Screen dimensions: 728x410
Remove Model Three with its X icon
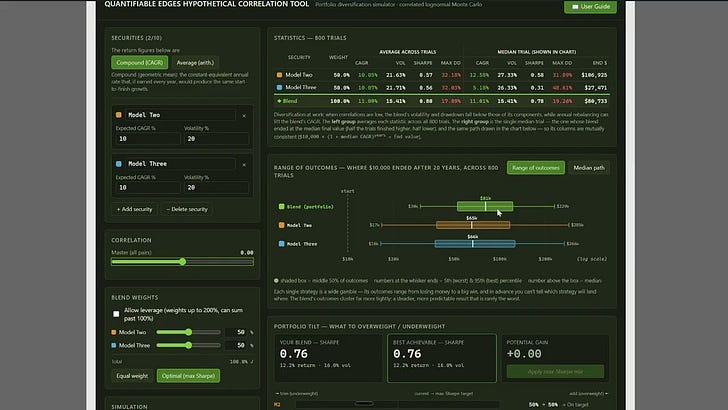pos(244,164)
